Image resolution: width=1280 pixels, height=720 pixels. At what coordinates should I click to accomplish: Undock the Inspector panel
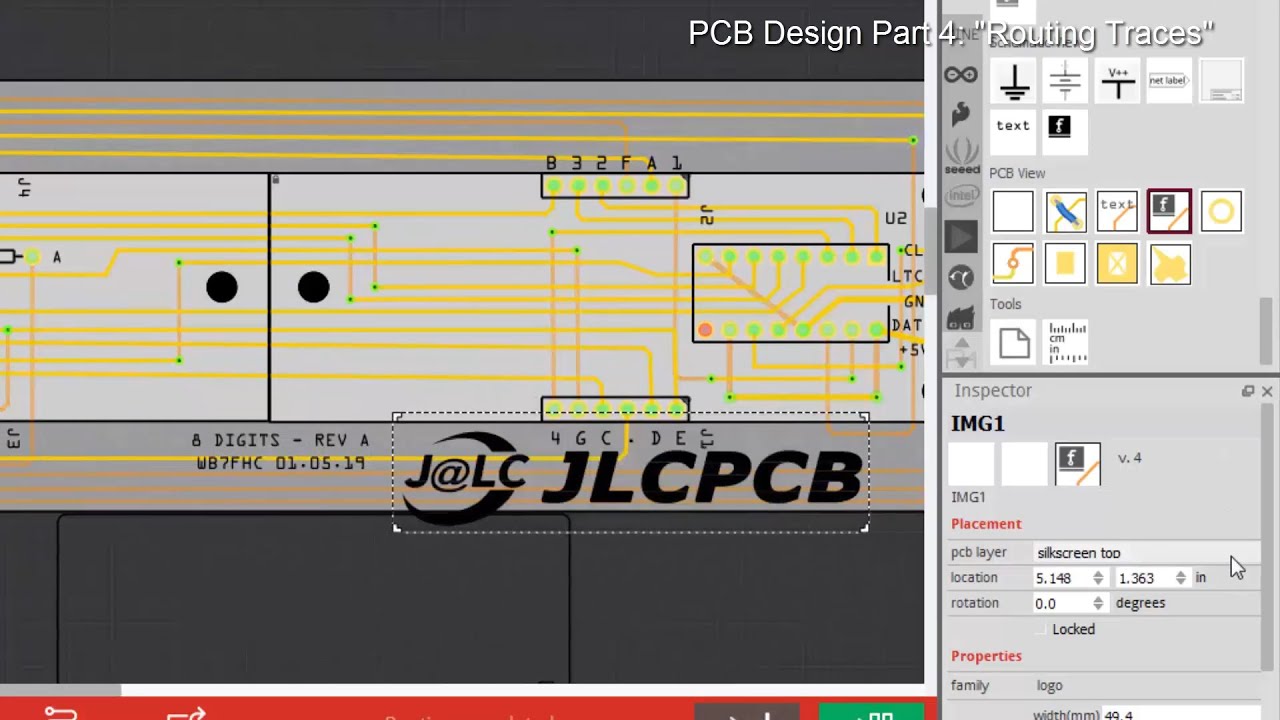coord(1248,391)
